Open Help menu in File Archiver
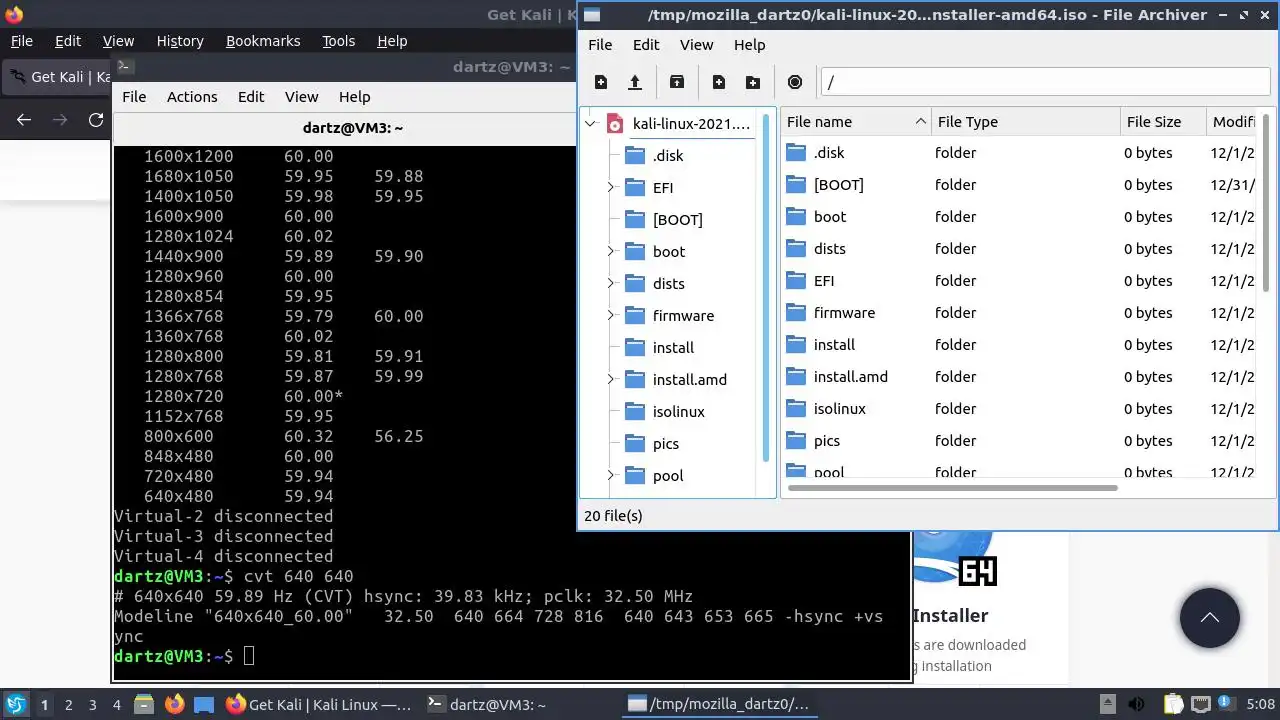The width and height of the screenshot is (1280, 720). [x=750, y=45]
